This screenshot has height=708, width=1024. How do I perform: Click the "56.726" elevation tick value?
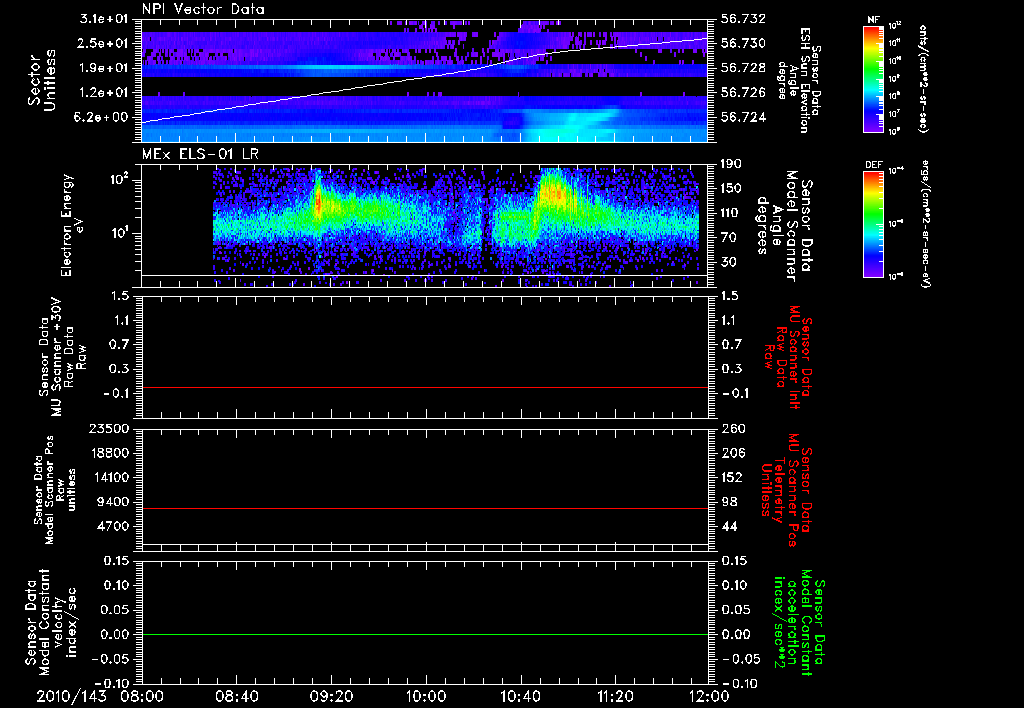[743, 93]
